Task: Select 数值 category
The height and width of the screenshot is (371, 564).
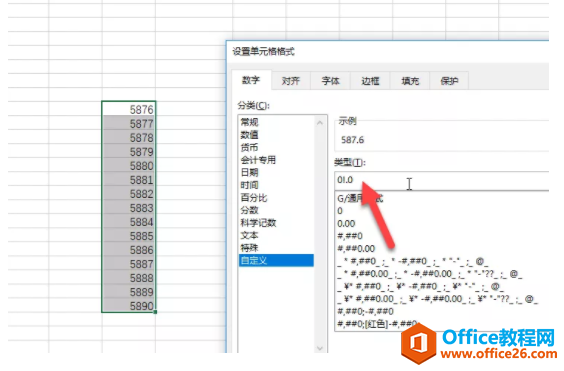Action: (276, 135)
